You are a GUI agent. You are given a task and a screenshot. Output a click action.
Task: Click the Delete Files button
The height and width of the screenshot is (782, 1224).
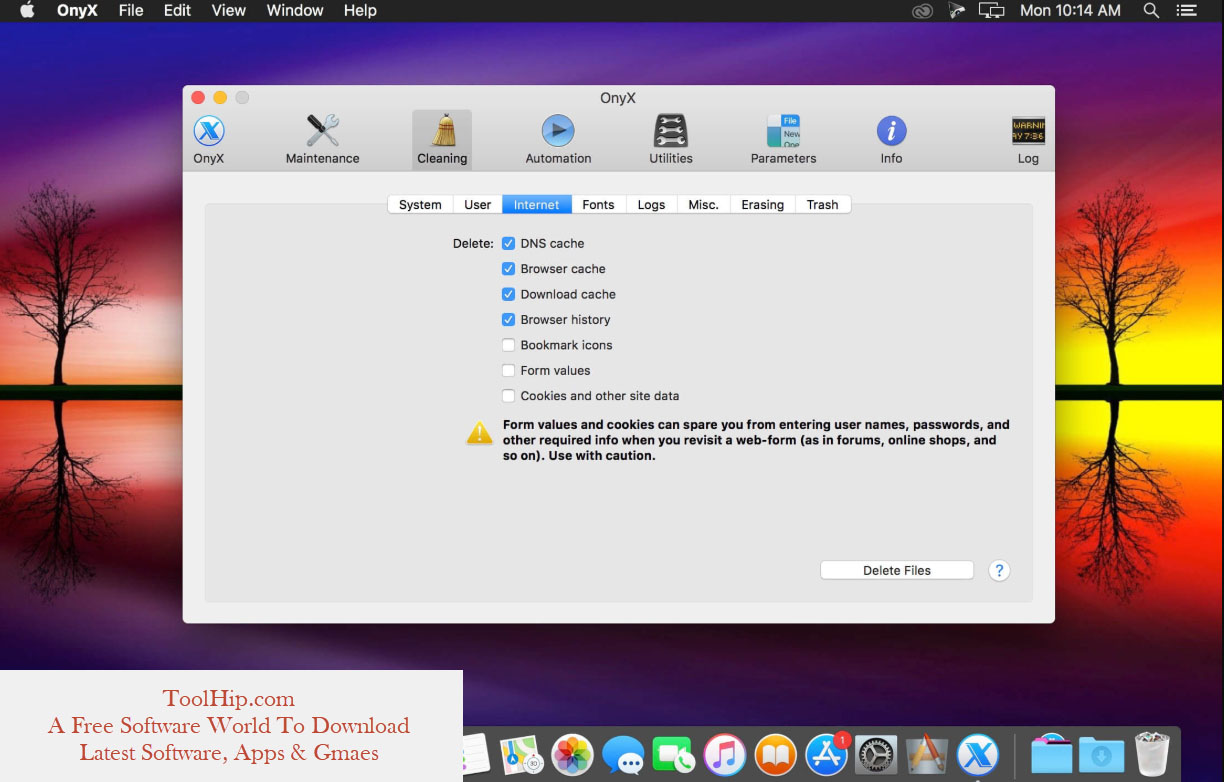click(897, 570)
